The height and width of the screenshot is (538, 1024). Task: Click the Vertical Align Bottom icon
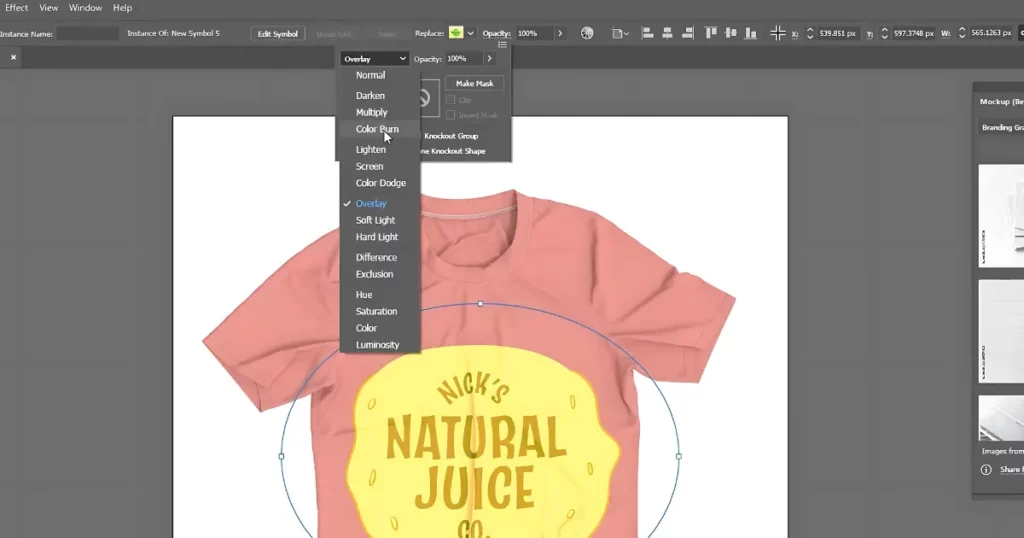tap(751, 33)
